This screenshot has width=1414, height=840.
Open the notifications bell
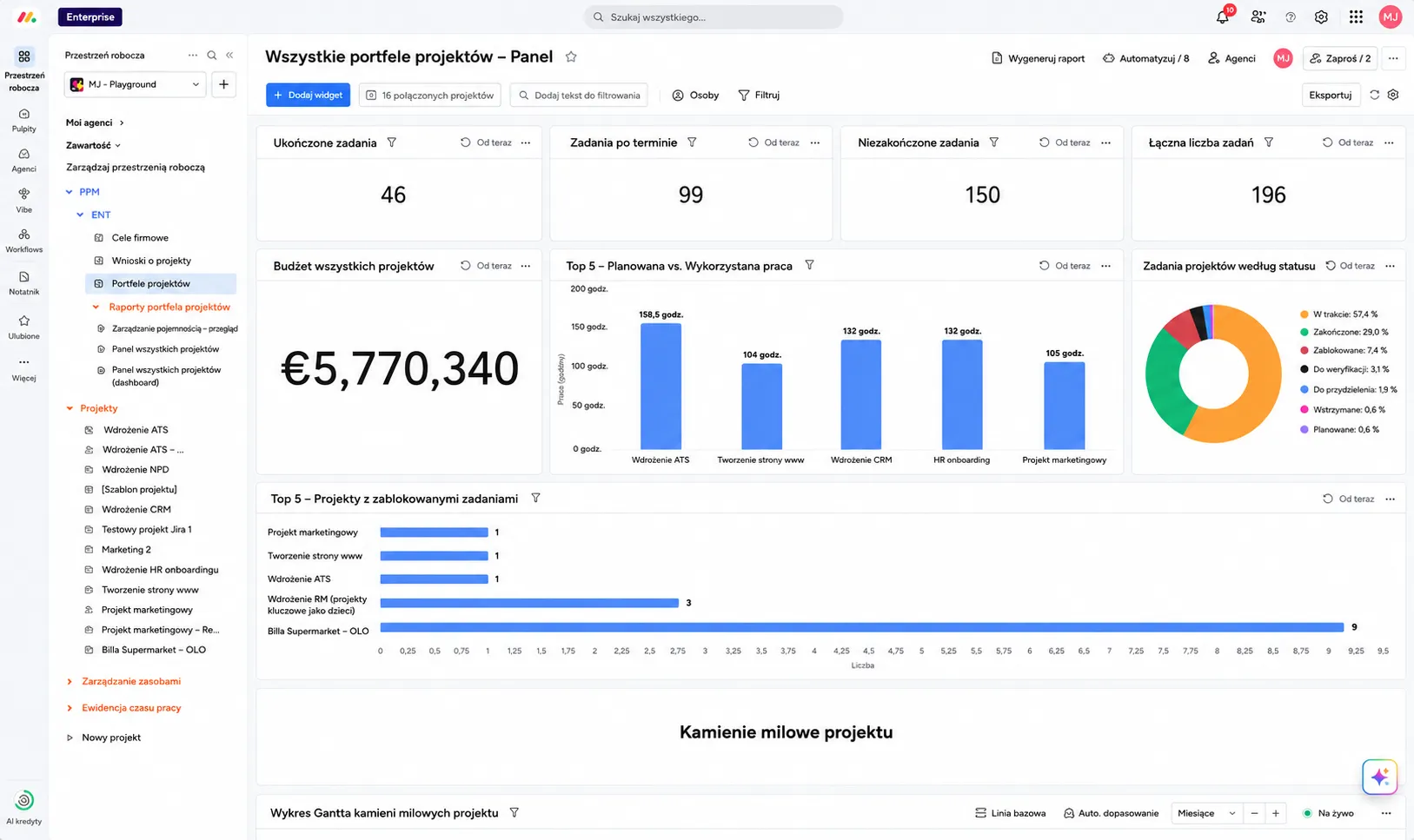tap(1223, 17)
